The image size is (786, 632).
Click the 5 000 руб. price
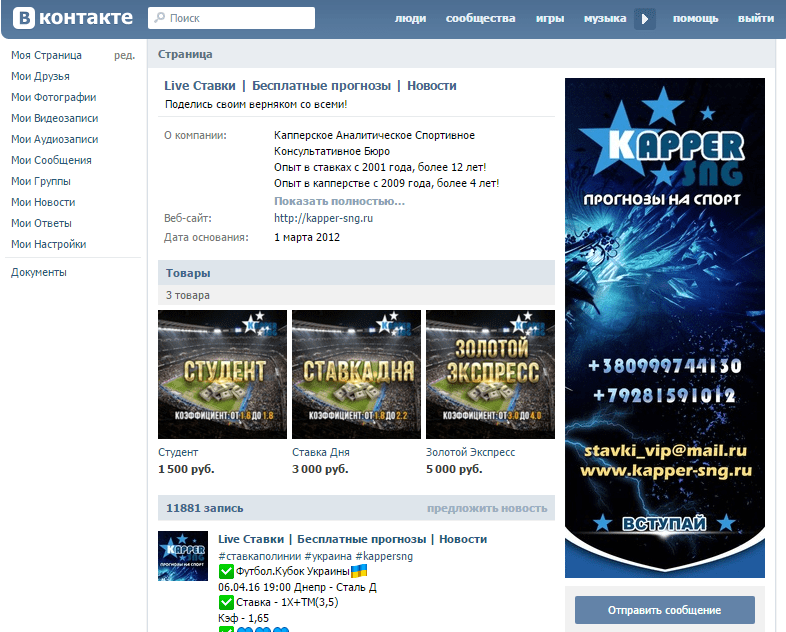(x=454, y=469)
